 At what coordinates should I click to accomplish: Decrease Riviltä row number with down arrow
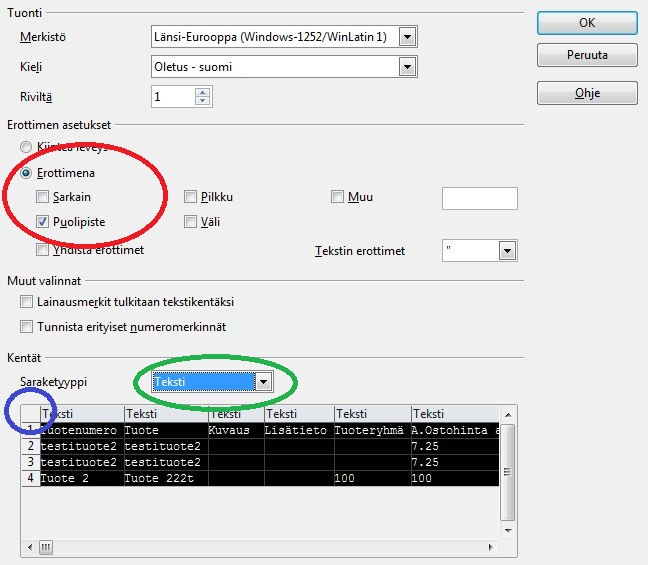pyautogui.click(x=203, y=102)
